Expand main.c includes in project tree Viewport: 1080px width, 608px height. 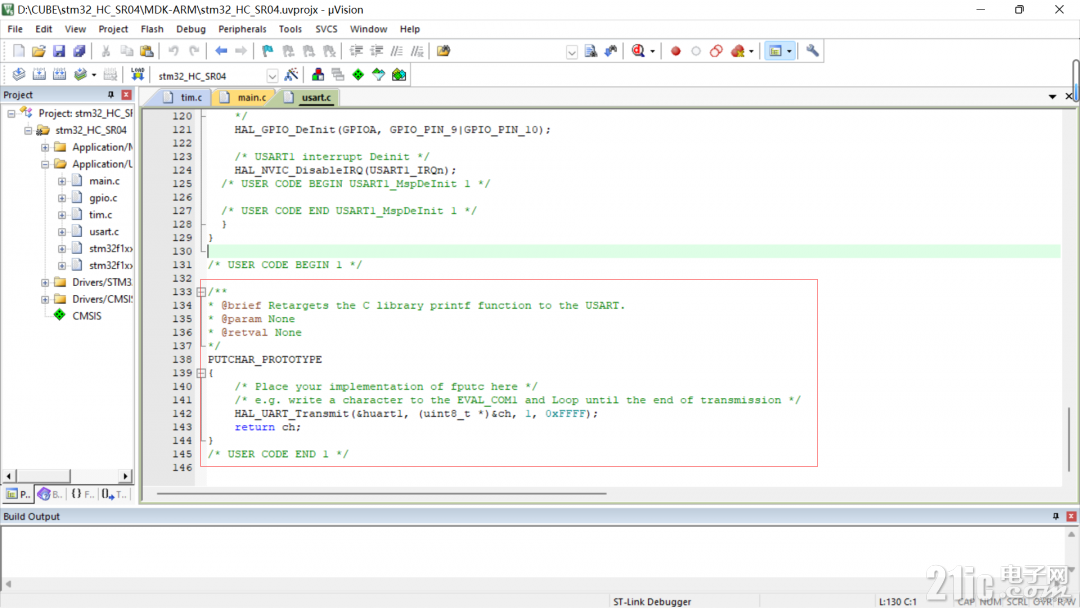point(62,181)
